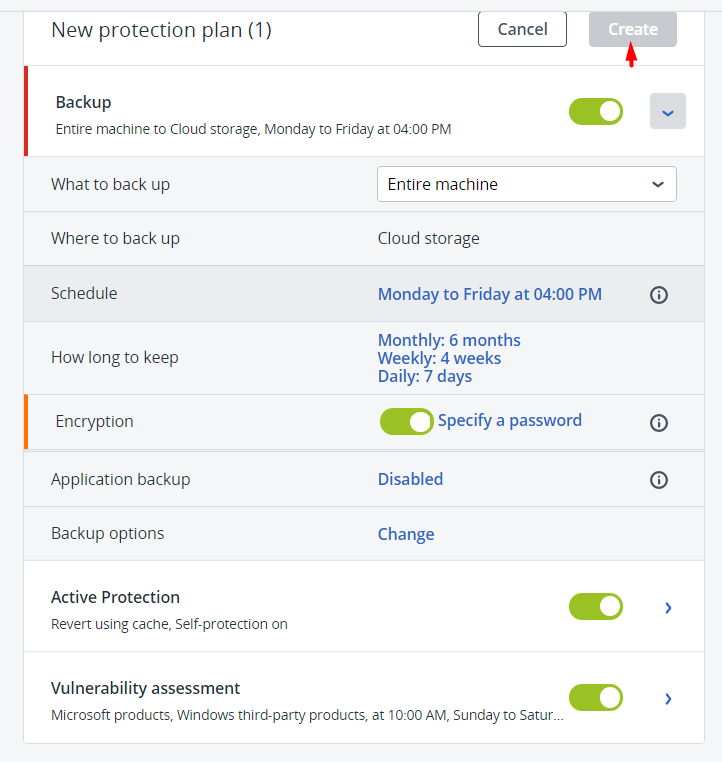Image resolution: width=722 pixels, height=762 pixels.
Task: Collapse the Backup section chevron
Action: point(668,112)
